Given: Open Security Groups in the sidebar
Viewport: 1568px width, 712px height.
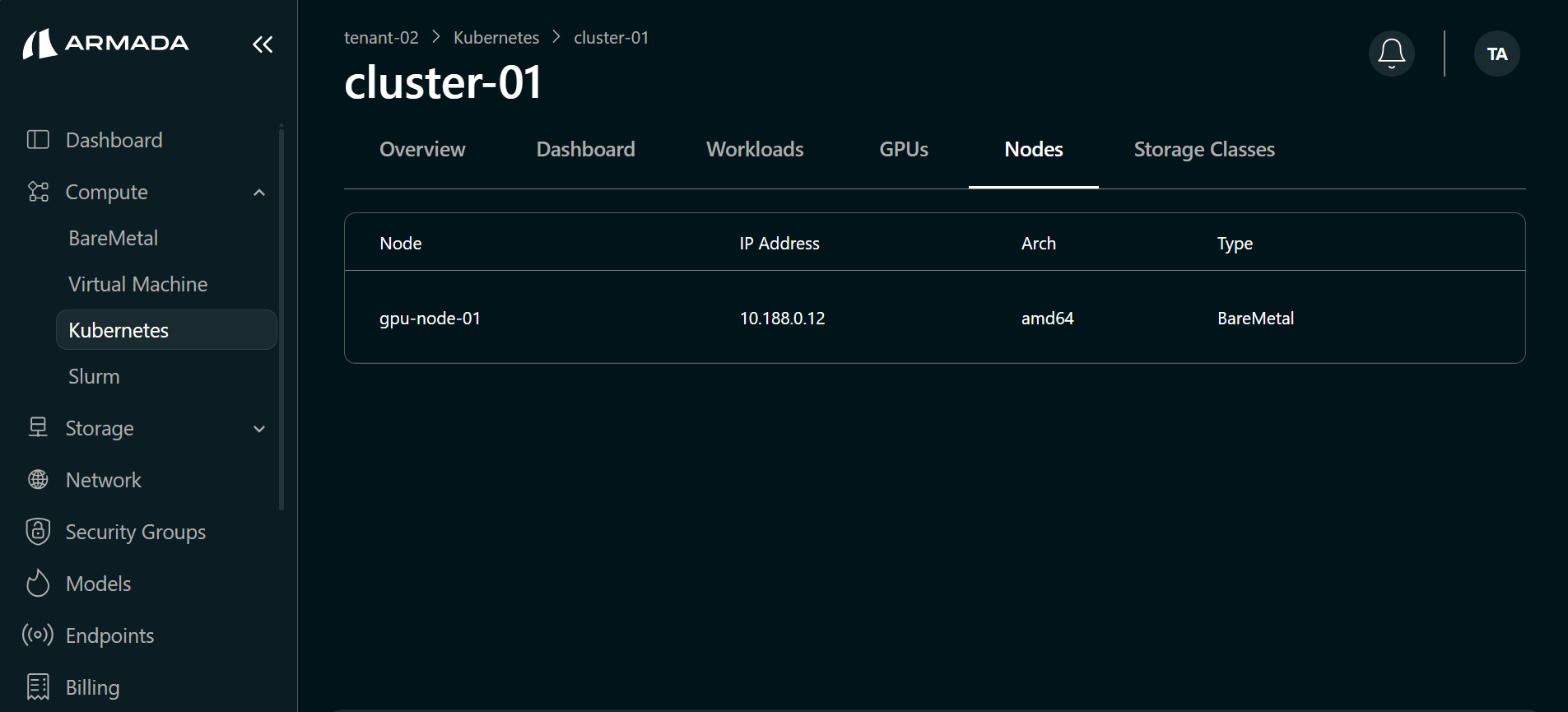Looking at the screenshot, I should [x=136, y=532].
